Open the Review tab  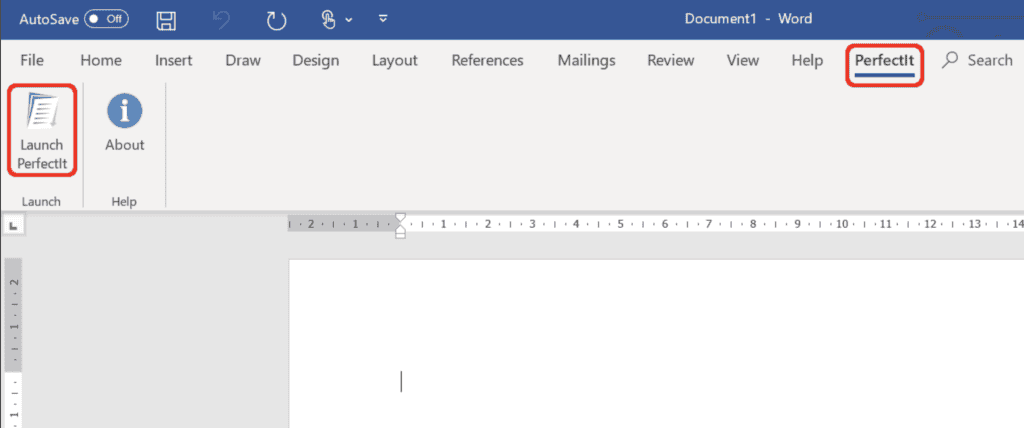[671, 60]
